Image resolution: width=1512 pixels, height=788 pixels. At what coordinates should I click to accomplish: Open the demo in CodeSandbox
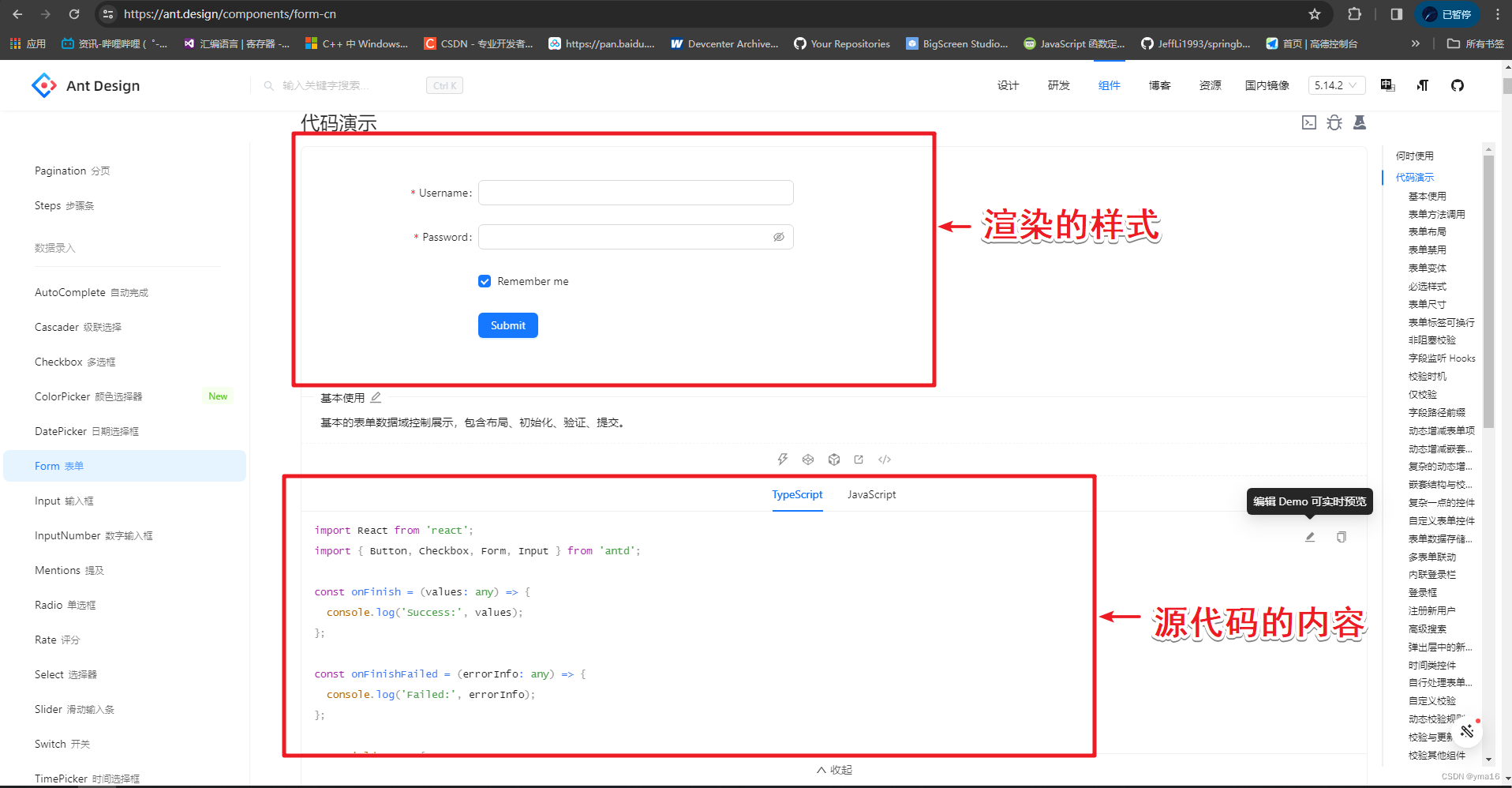point(808,459)
